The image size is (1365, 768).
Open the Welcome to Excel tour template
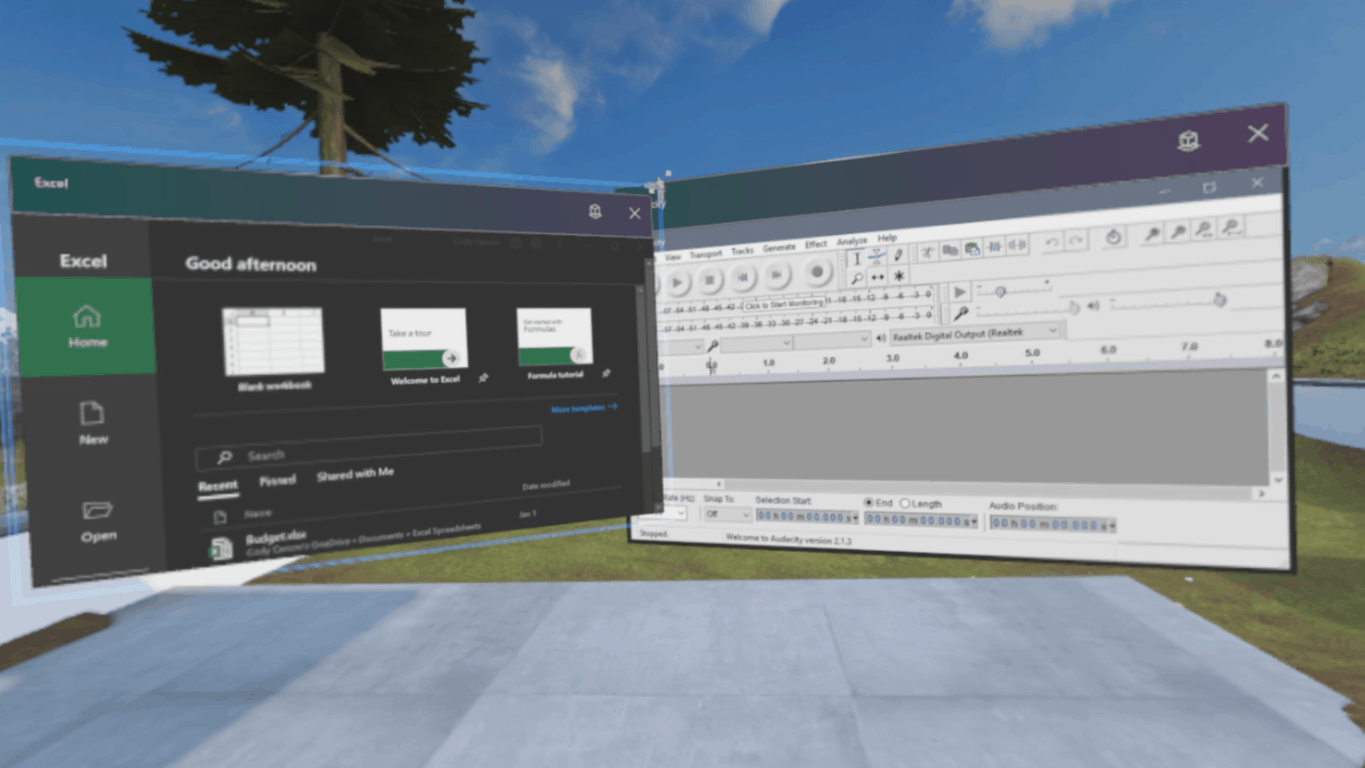[x=424, y=347]
